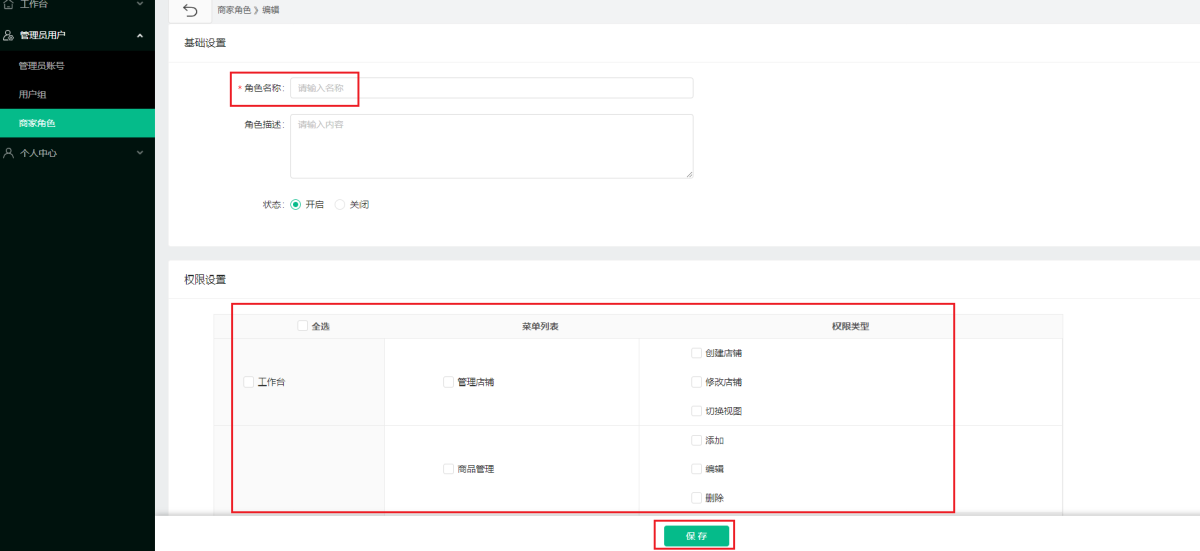Check the 全选 checkbox
Screen dimensions: 1200x551
click(x=303, y=325)
